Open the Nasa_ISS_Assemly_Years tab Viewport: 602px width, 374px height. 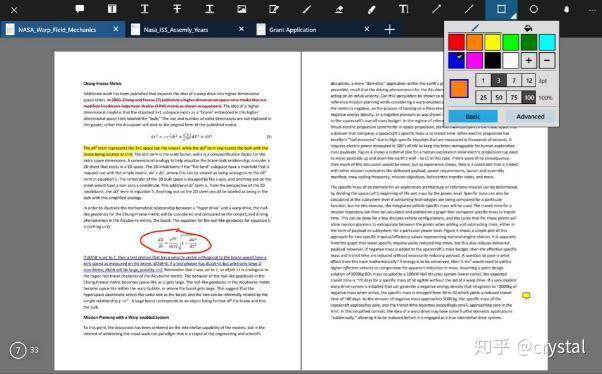(176, 30)
